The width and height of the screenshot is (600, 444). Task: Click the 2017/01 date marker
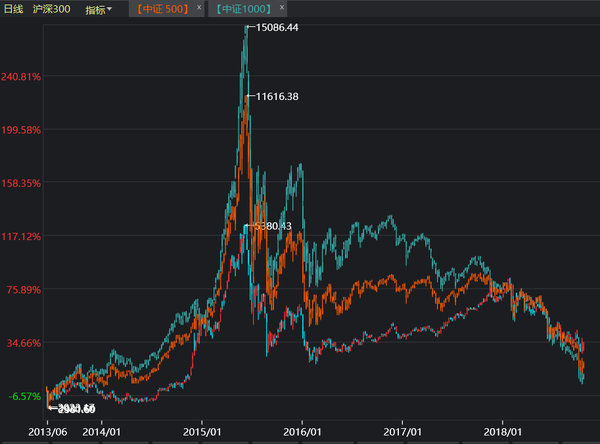pyautogui.click(x=402, y=432)
